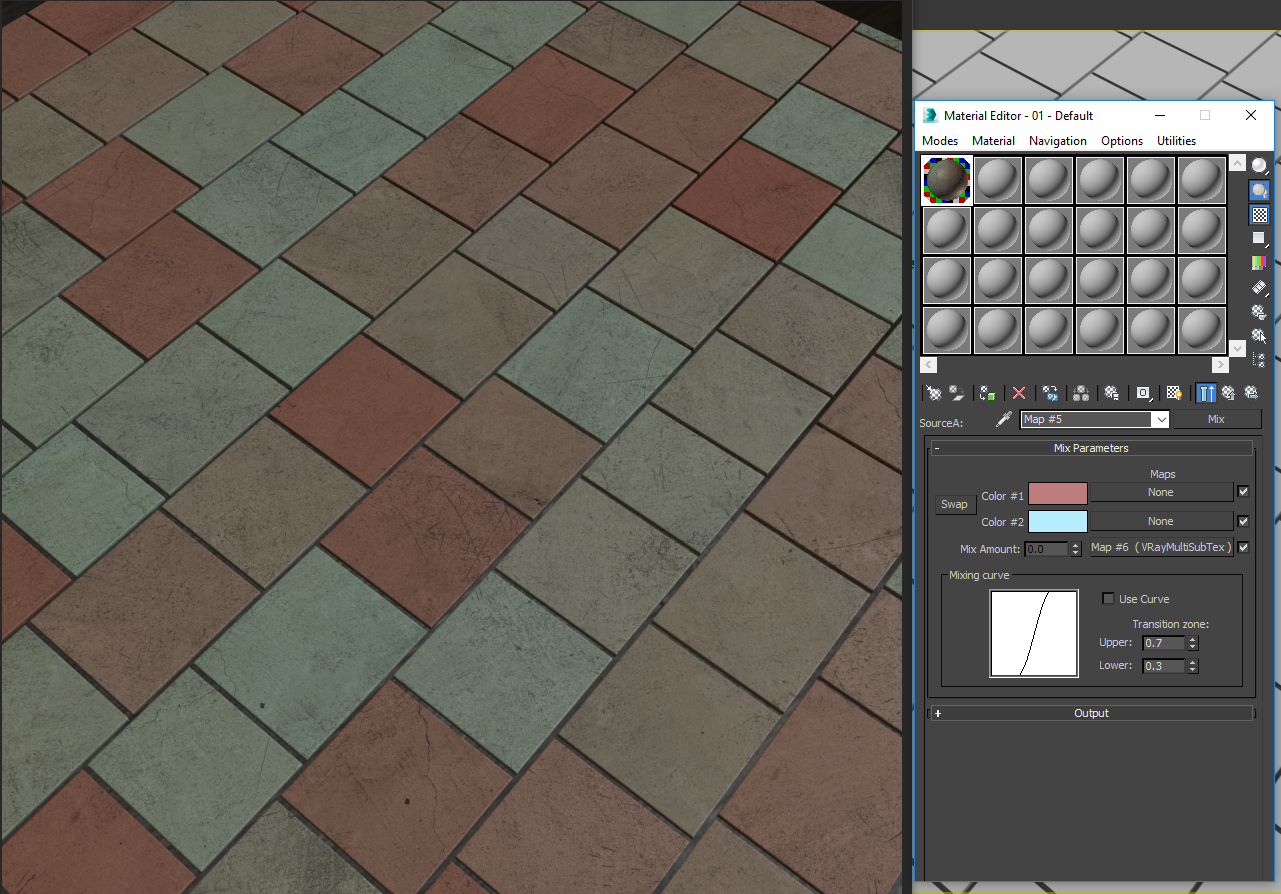Click the sample slots scroll down arrow
The width and height of the screenshot is (1281, 894).
point(1237,348)
